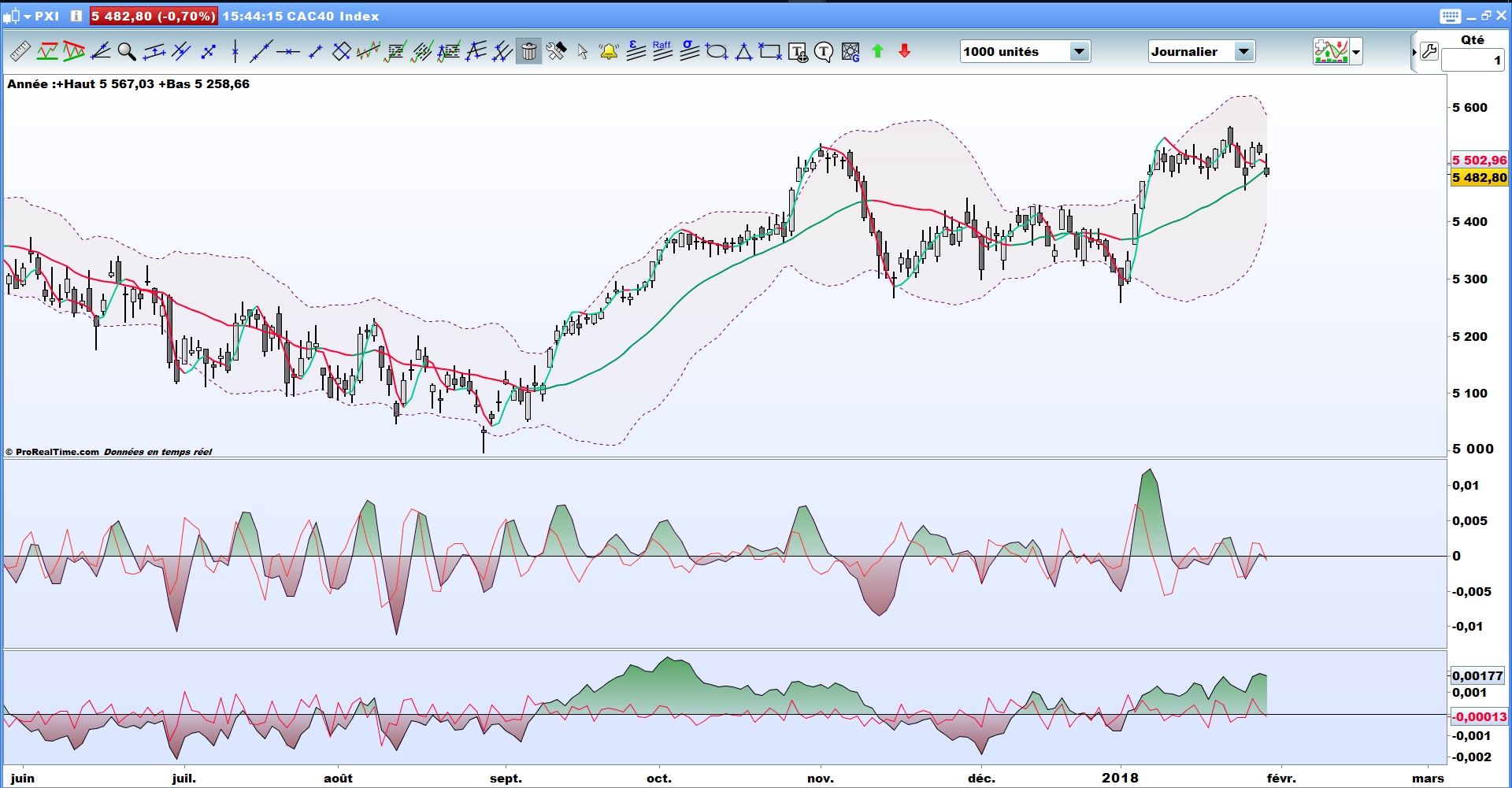Image resolution: width=1512 pixels, height=788 pixels.
Task: Select the red down arrow marker
Action: [905, 51]
